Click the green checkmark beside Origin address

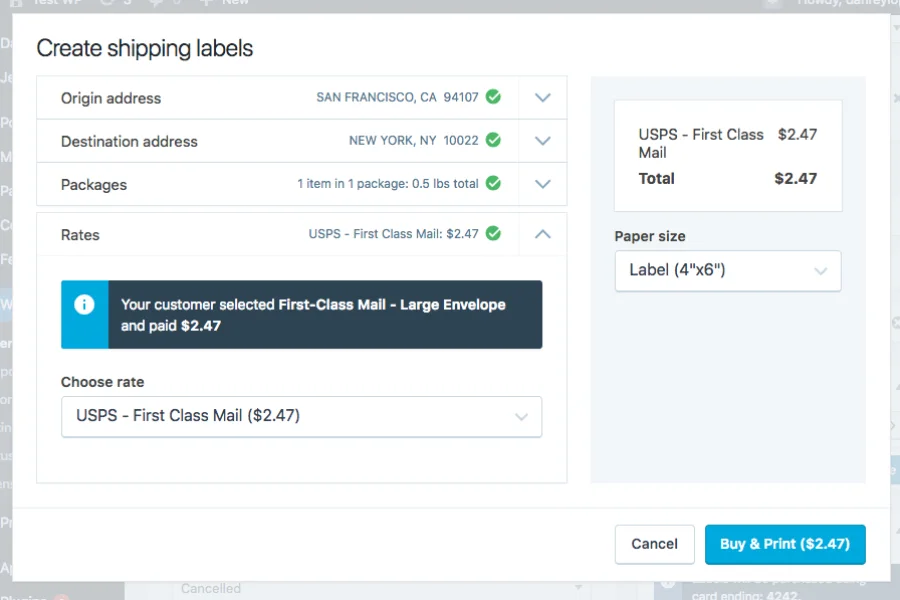click(x=493, y=97)
